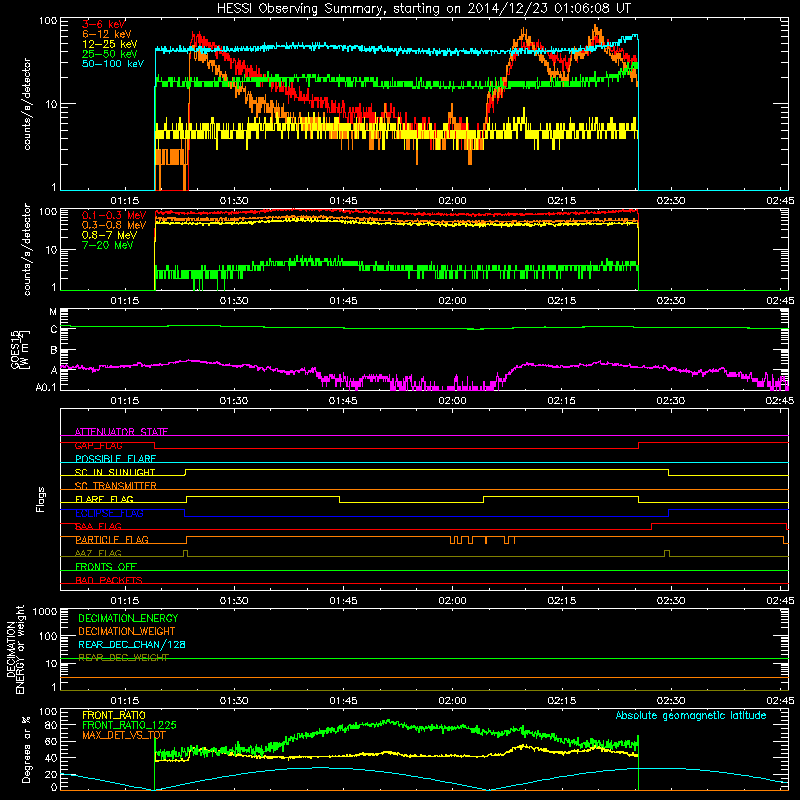800x800 pixels.
Task: Click '02:00' time tick under the Flags panel
Action: (452, 601)
